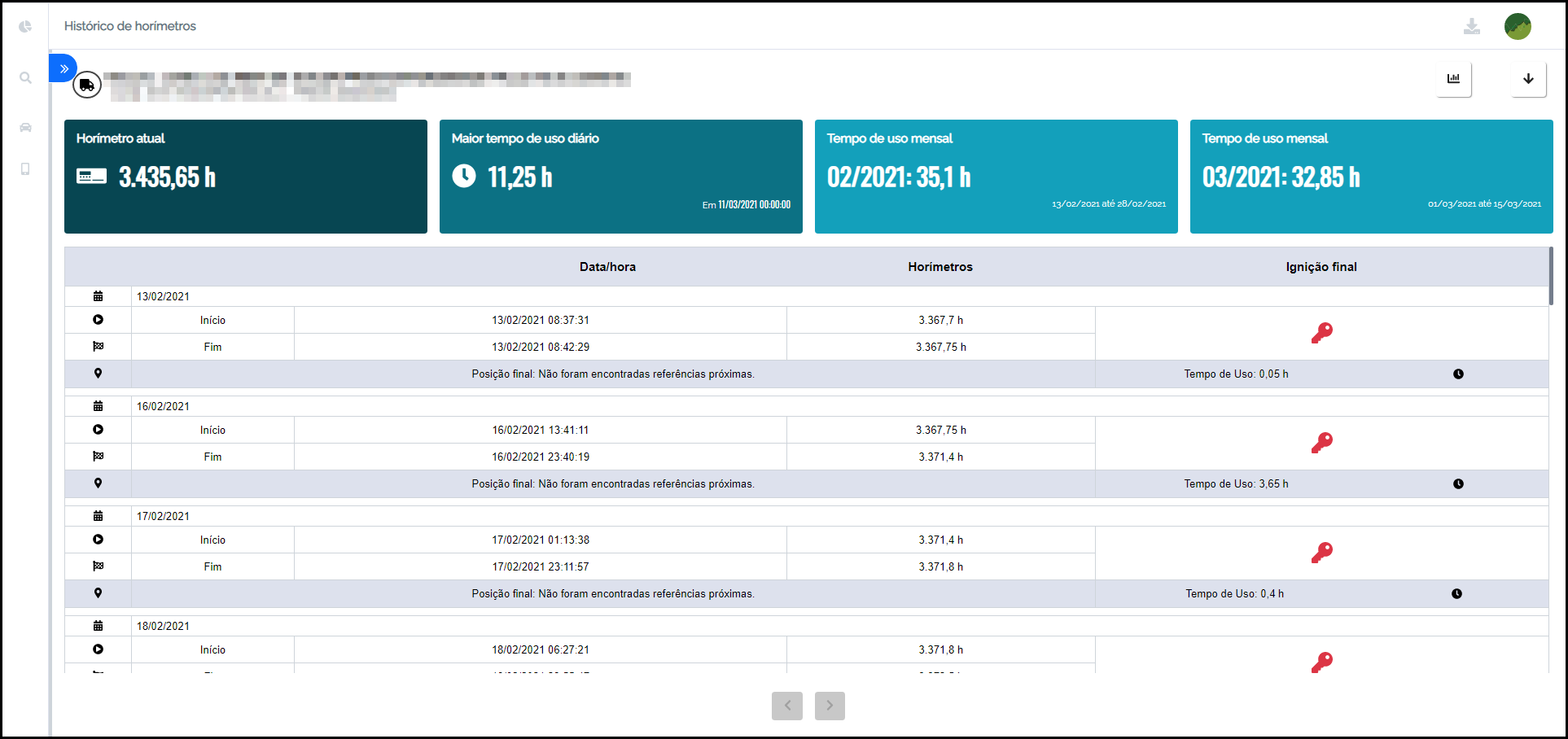Viewport: 1568px width, 739px height.
Task: Go to previous page with left arrow
Action: point(787,706)
